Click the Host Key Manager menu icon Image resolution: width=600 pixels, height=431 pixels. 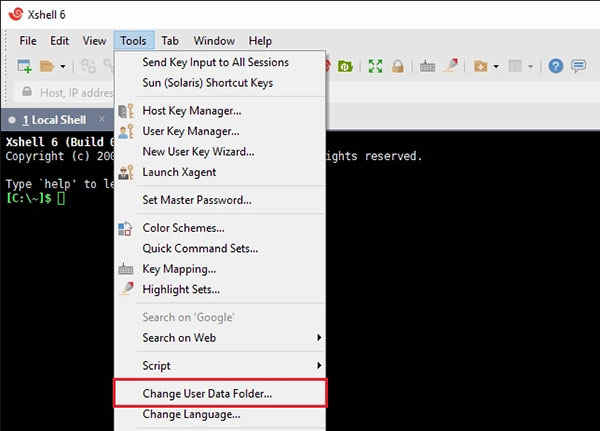pyautogui.click(x=126, y=111)
